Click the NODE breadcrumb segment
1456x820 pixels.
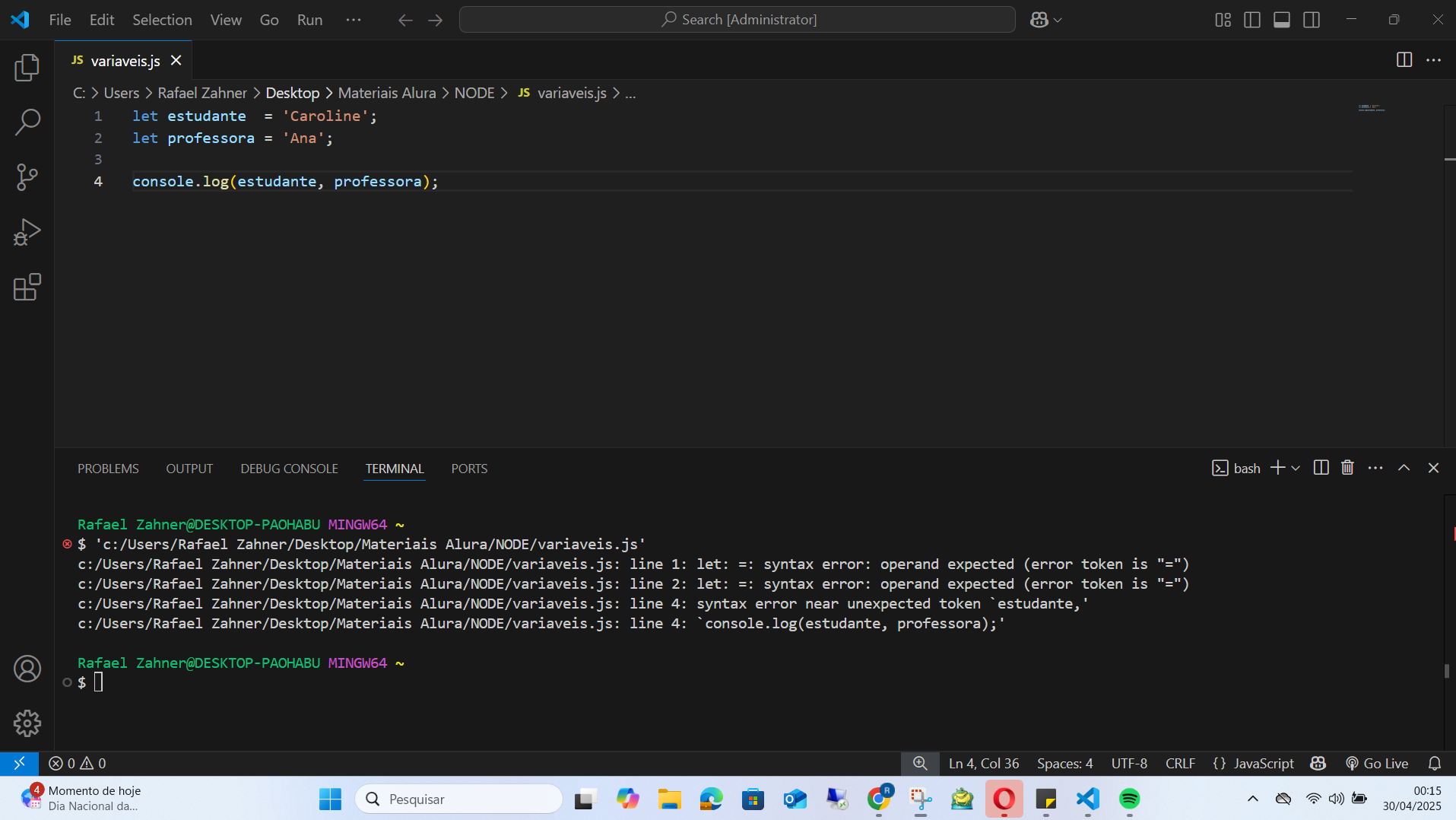(474, 93)
